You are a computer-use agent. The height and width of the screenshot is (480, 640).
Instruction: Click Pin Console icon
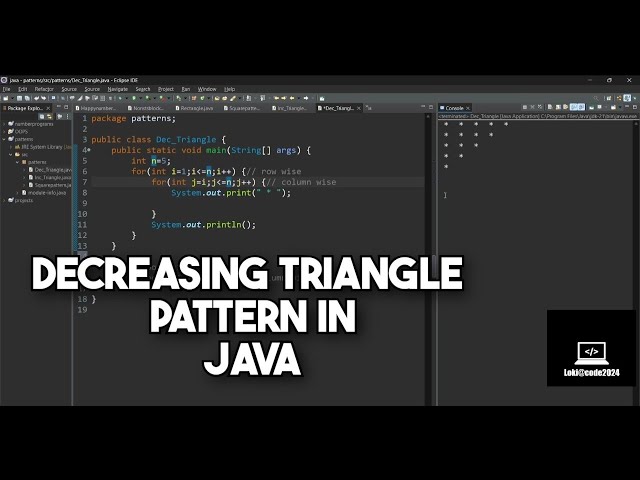[591, 107]
